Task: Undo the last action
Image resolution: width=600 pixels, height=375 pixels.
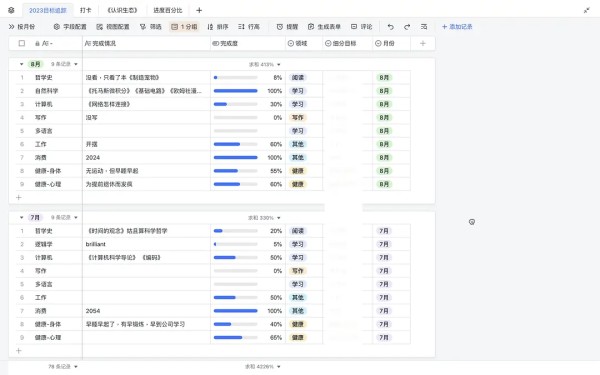Action: coord(390,27)
